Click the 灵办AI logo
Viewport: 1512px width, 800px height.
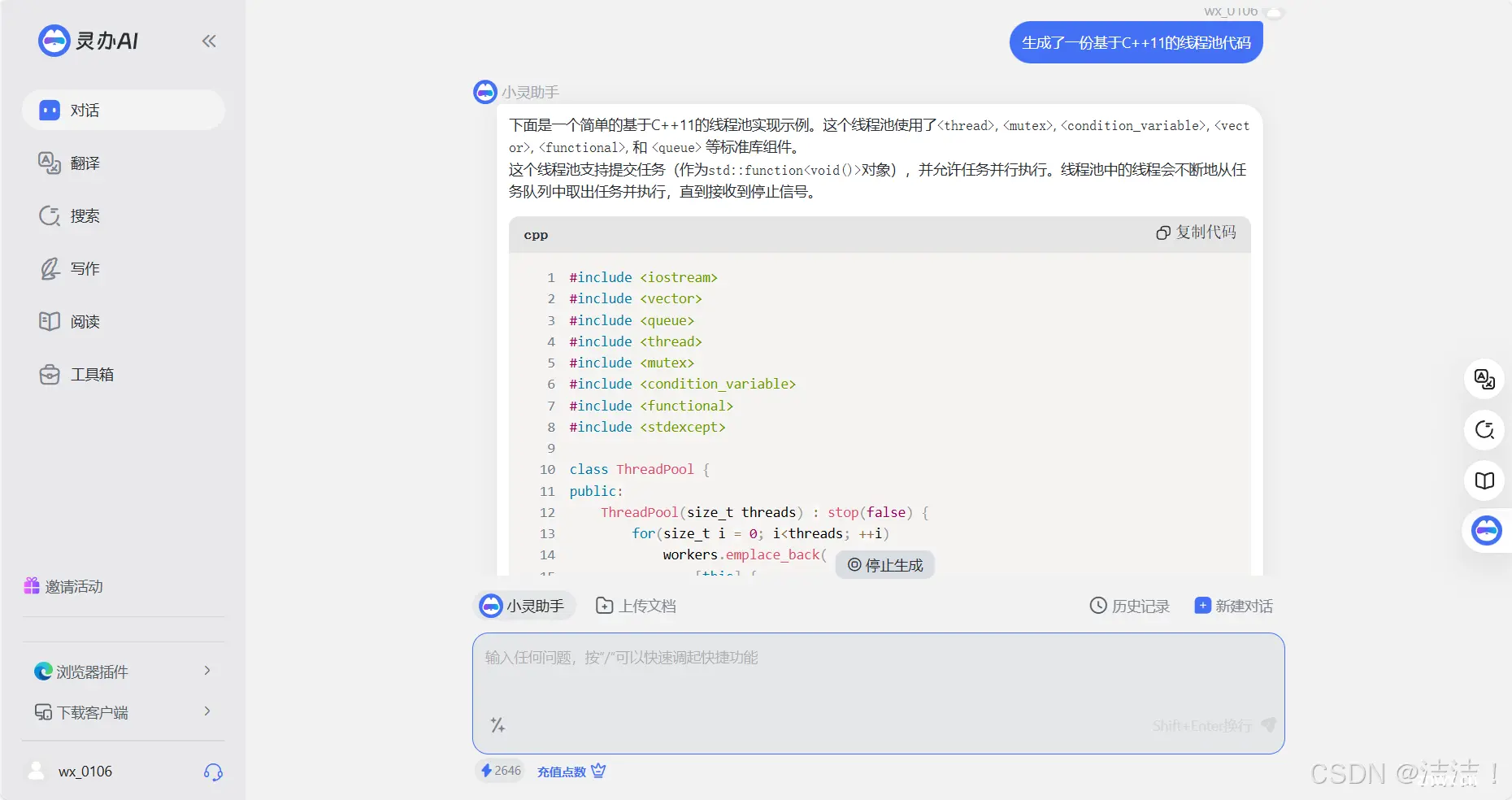point(89,41)
